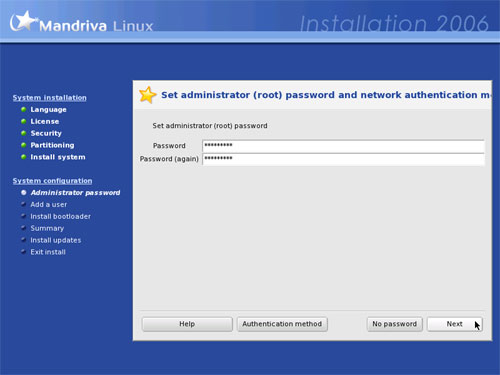
Task: Select the Install updates step
Action: [x=56, y=240]
